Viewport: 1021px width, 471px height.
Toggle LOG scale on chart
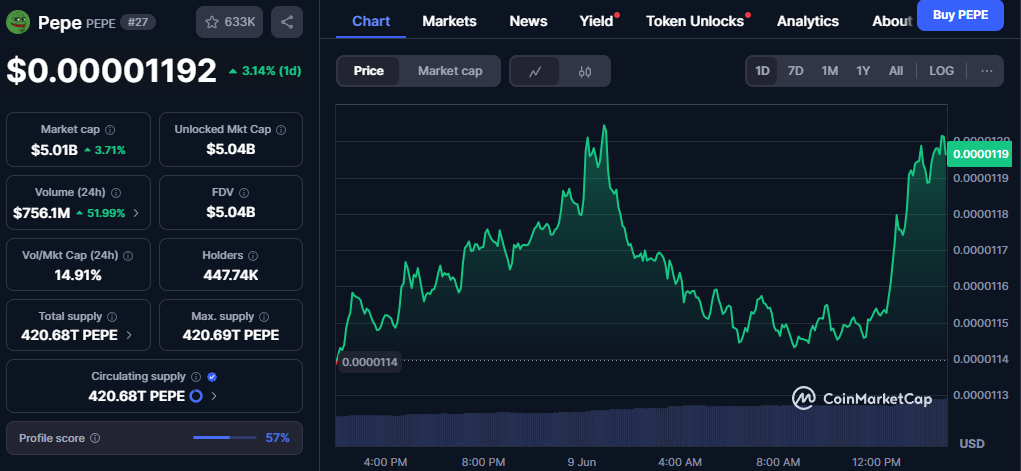(x=942, y=71)
